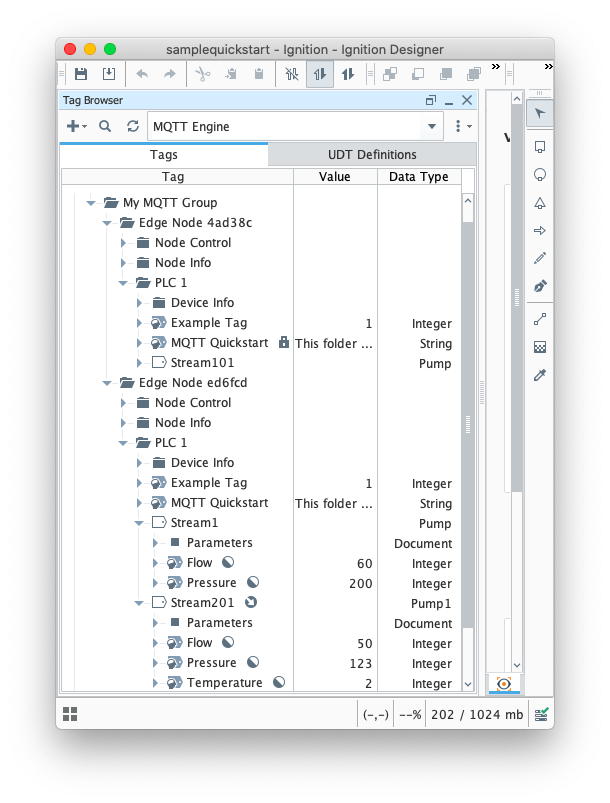Click the refresh tags icon
The image size is (610, 803).
(x=133, y=126)
